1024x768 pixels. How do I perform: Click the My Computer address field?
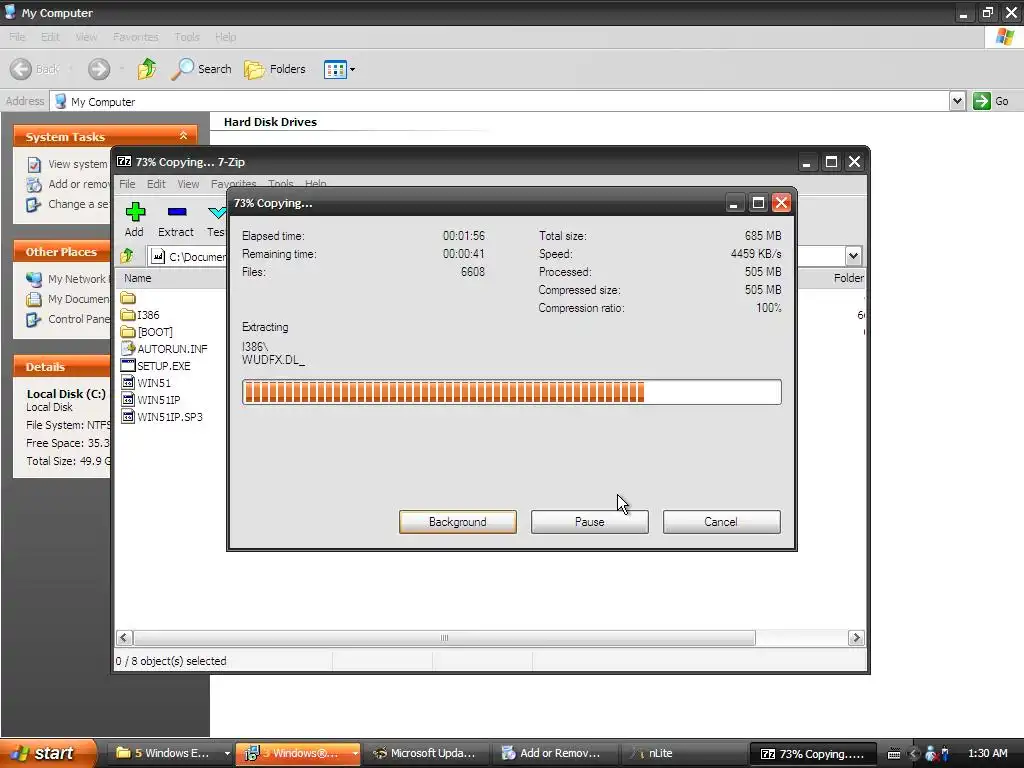[500, 101]
